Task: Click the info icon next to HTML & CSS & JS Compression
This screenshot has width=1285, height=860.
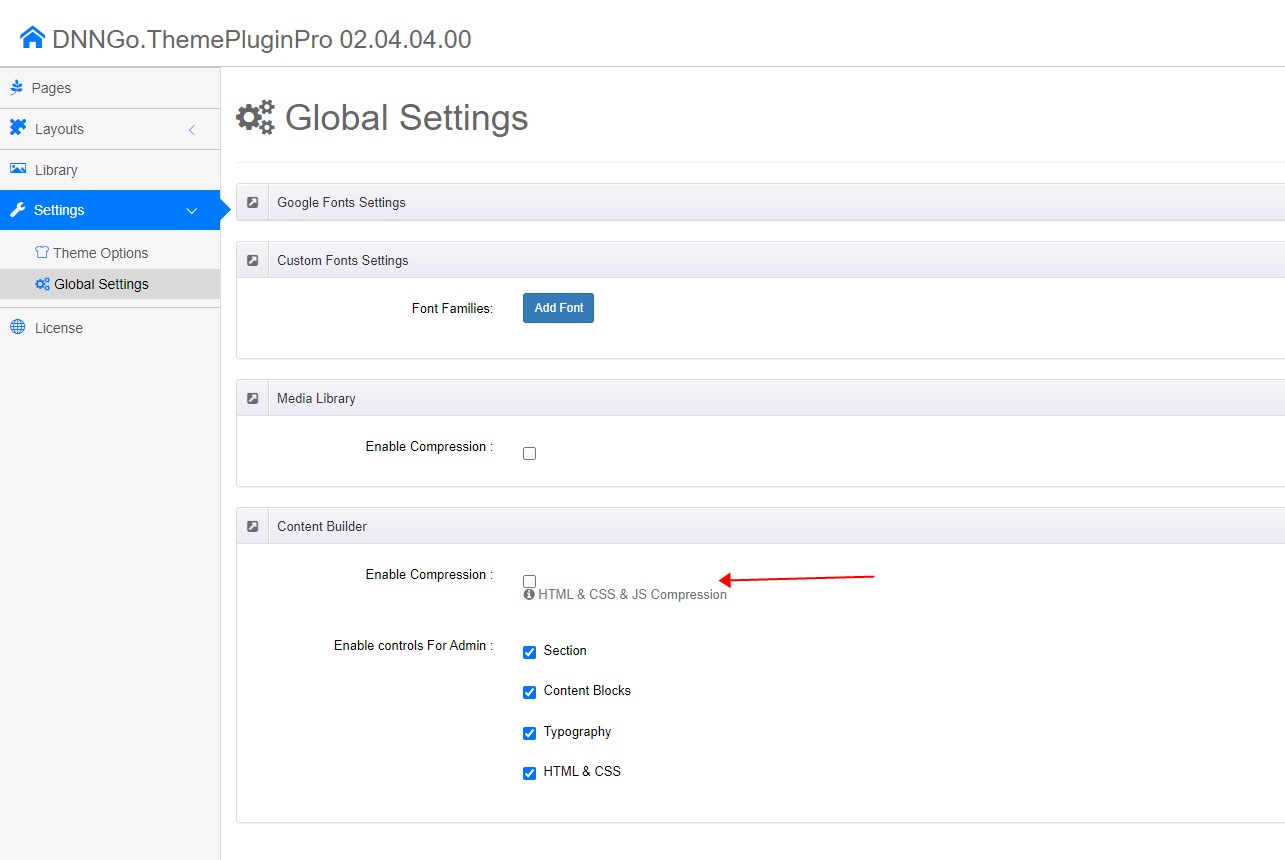Action: tap(529, 594)
